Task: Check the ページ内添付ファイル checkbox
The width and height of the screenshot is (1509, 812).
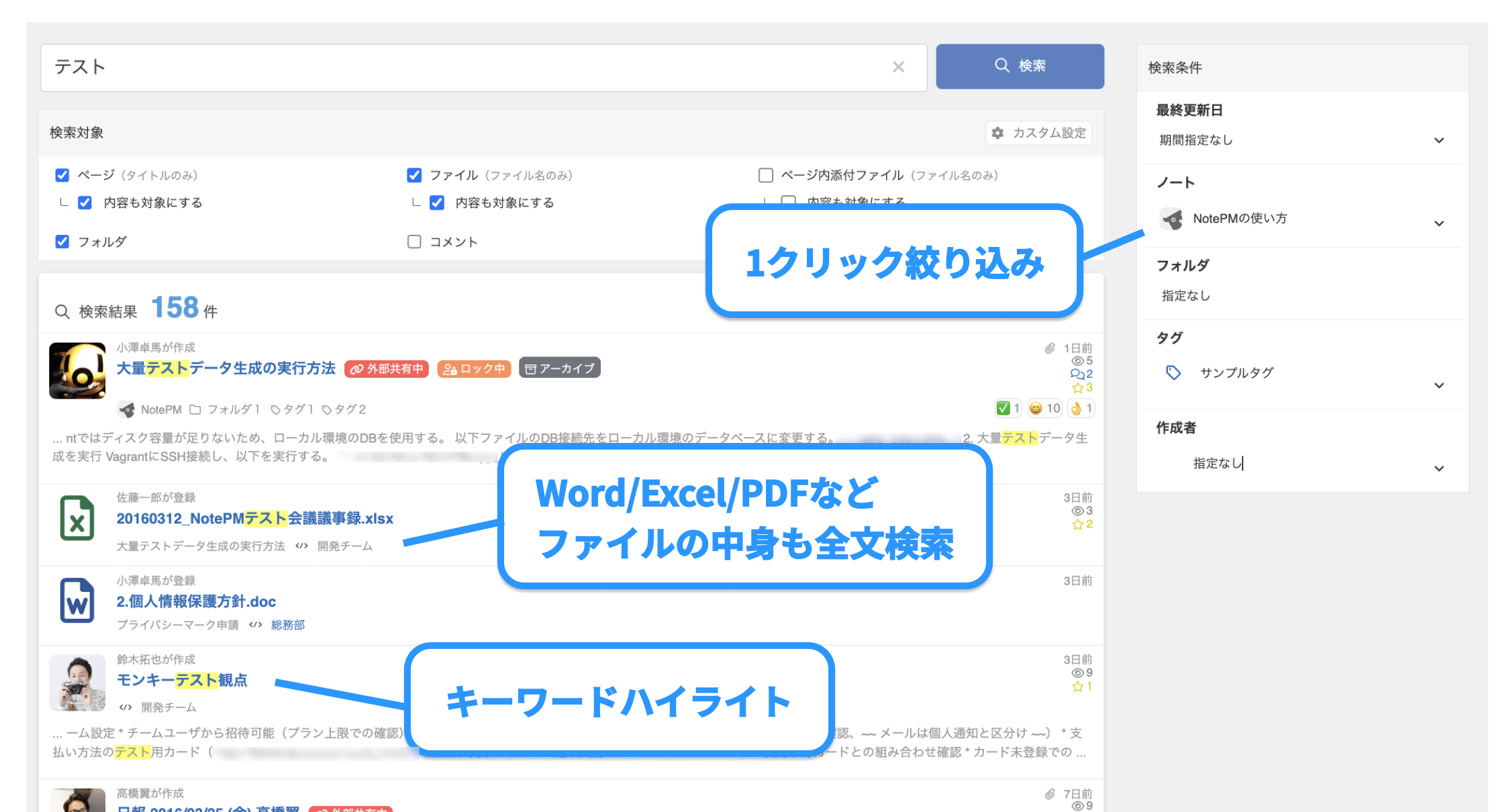Action: (x=765, y=175)
